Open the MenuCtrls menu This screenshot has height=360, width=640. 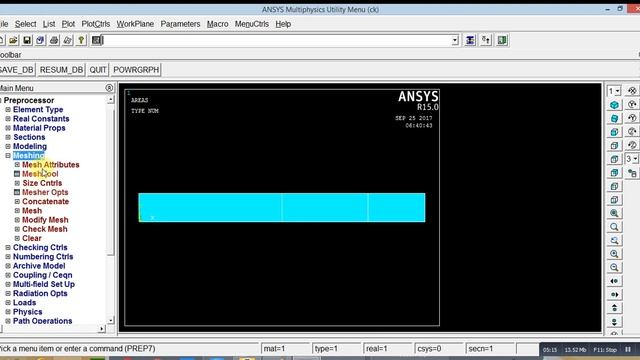(x=251, y=24)
